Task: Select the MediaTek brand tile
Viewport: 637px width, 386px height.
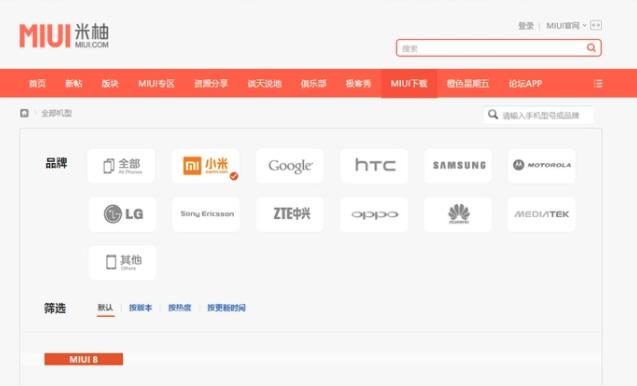Action: point(542,214)
